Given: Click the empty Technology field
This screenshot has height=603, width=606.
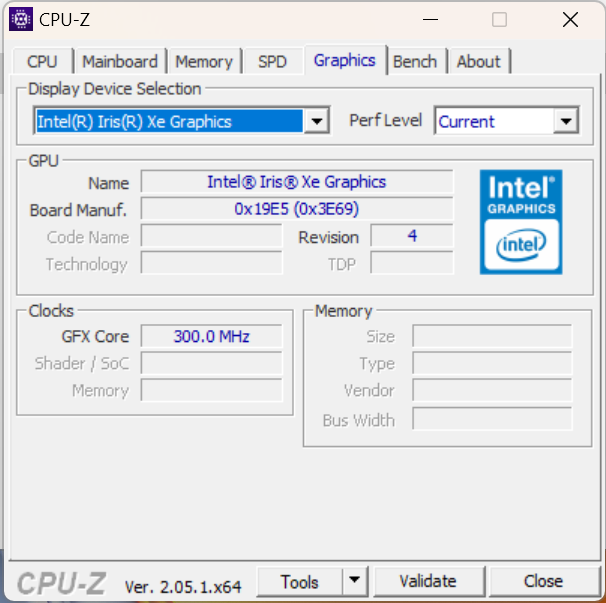Looking at the screenshot, I should coord(211,263).
